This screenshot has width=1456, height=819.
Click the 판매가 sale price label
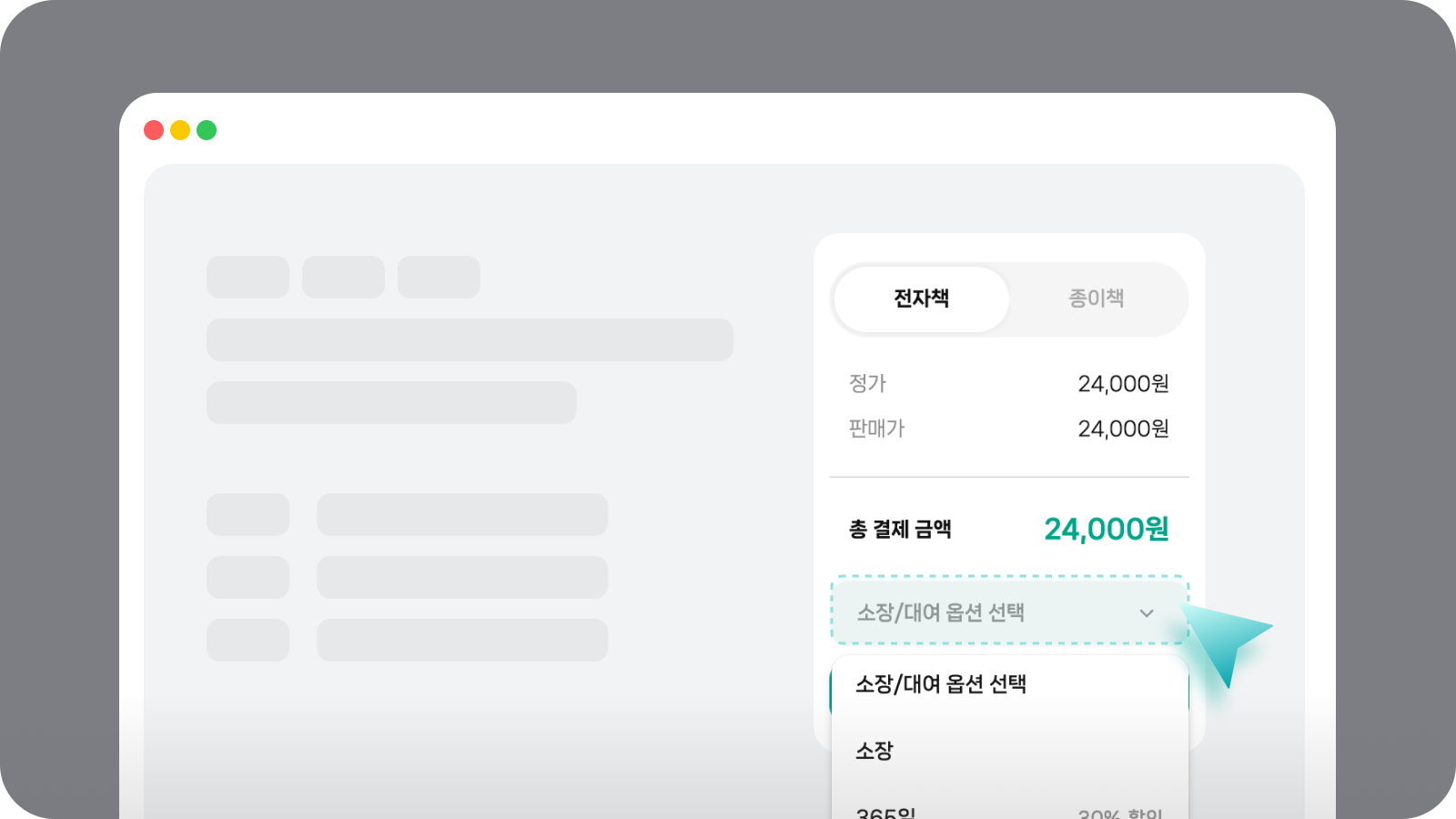(x=876, y=429)
